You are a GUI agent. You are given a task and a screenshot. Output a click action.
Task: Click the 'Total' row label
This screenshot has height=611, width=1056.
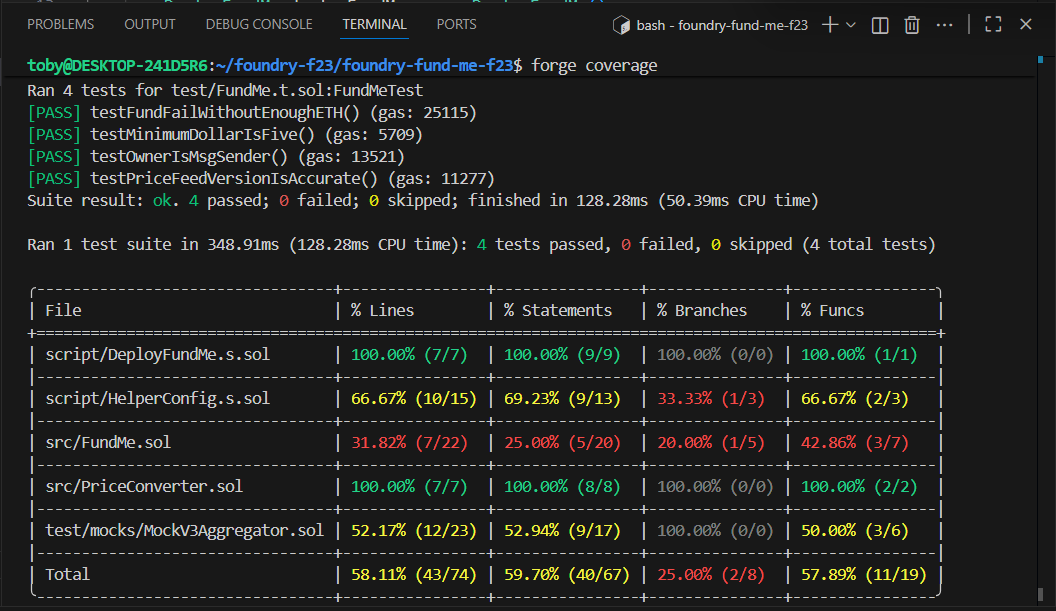(67, 575)
